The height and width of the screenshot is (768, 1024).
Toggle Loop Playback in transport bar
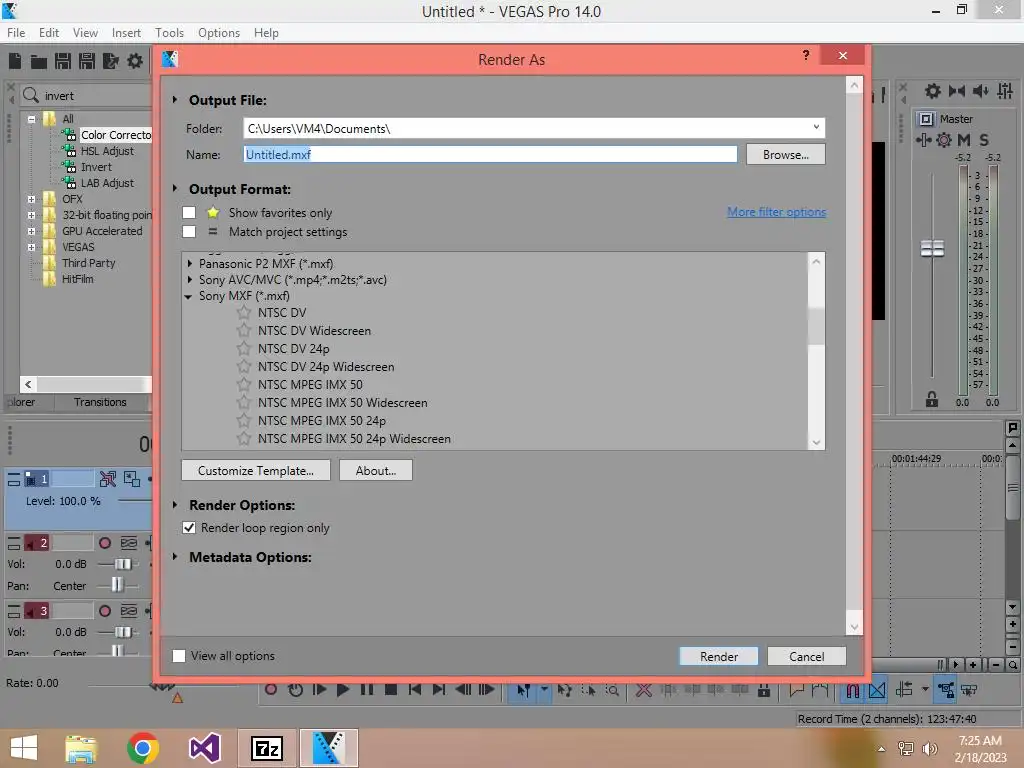pyautogui.click(x=295, y=690)
